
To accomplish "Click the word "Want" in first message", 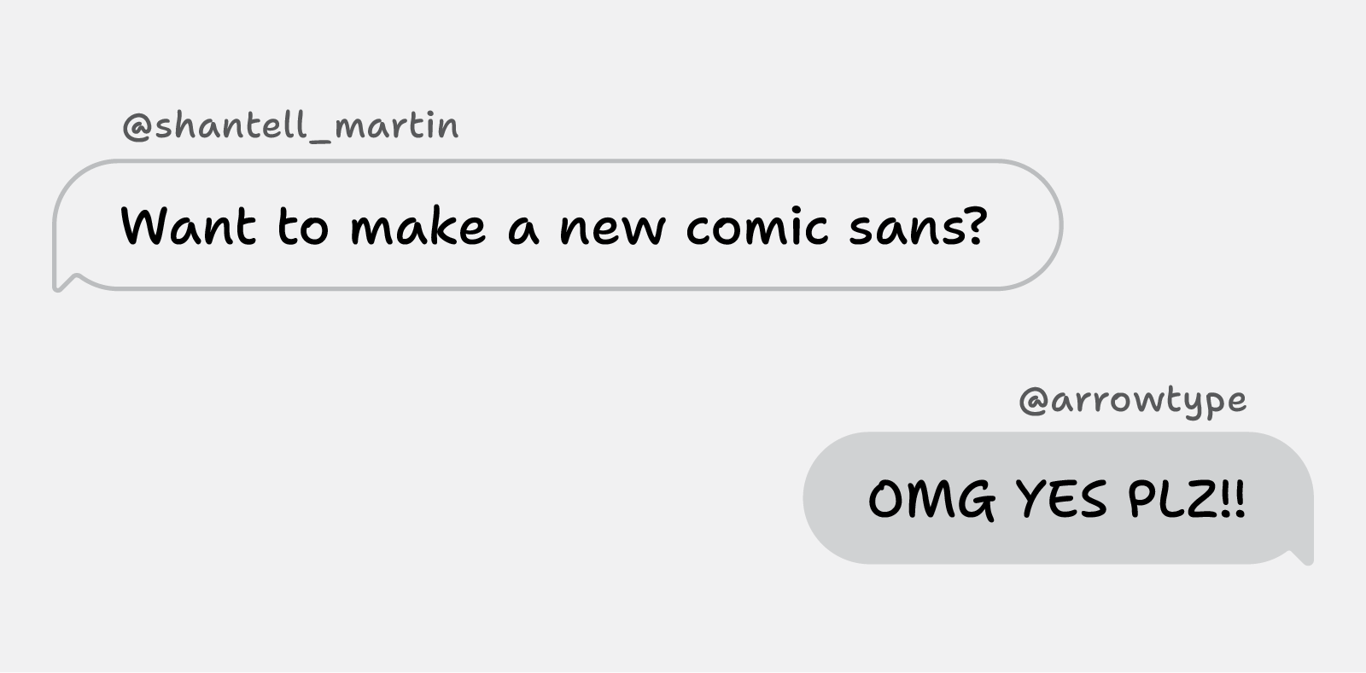I will point(188,226).
